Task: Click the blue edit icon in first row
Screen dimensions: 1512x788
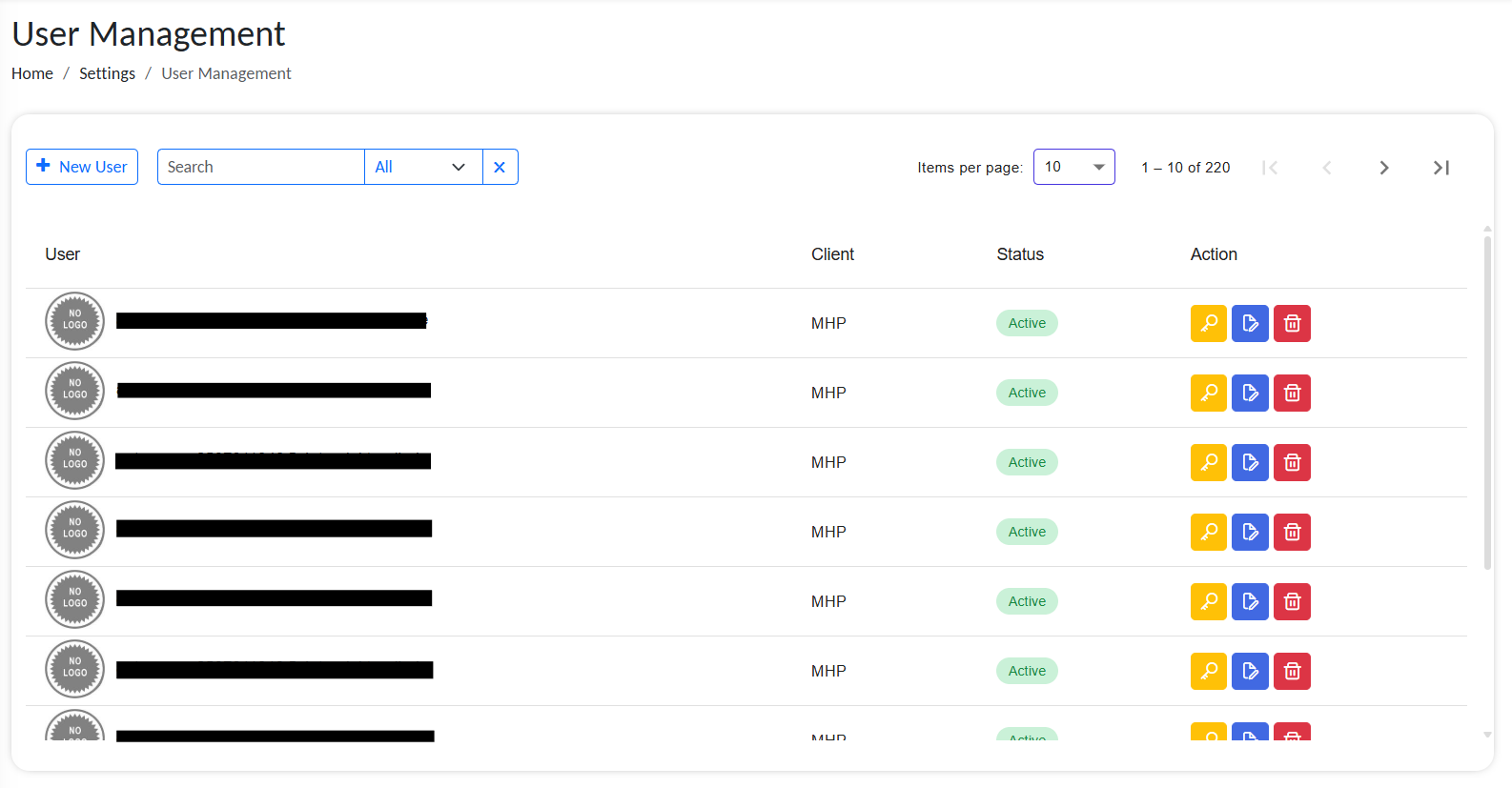Action: (1250, 323)
